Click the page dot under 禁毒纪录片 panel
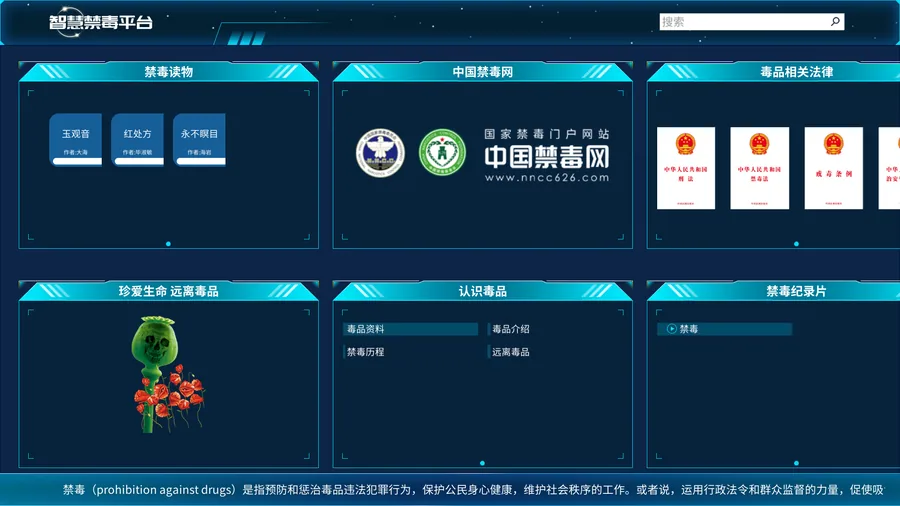Screen dimensions: 900x506 tap(796, 463)
